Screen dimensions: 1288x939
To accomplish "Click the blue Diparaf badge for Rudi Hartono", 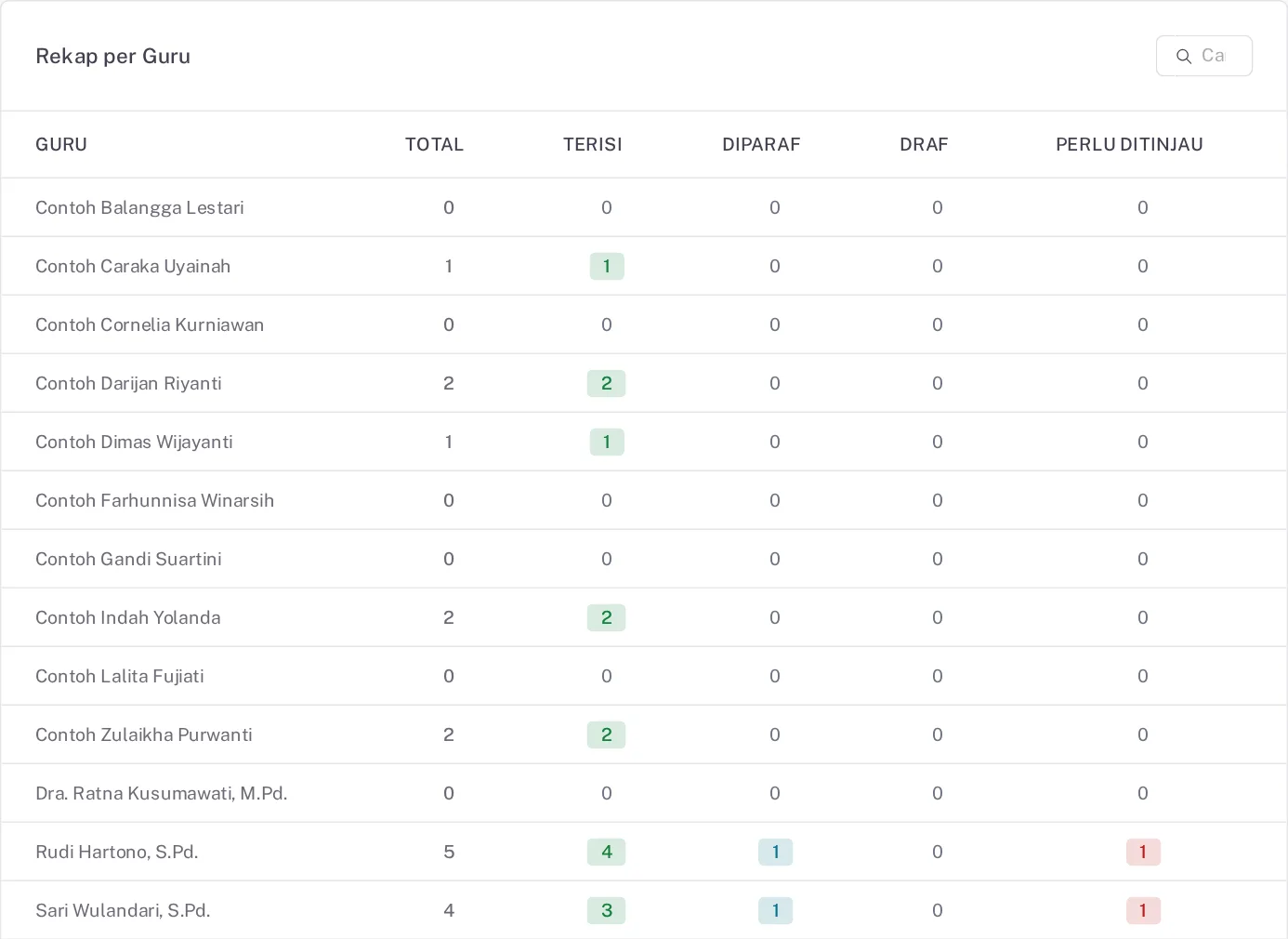I will tap(776, 852).
